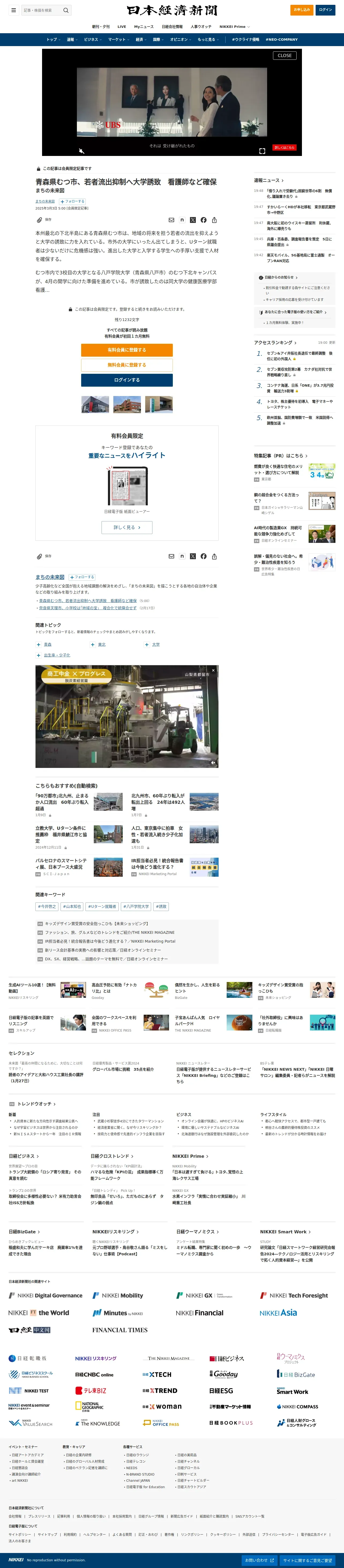Click フォローする next to まちの未来図 under the headline

tap(72, 201)
